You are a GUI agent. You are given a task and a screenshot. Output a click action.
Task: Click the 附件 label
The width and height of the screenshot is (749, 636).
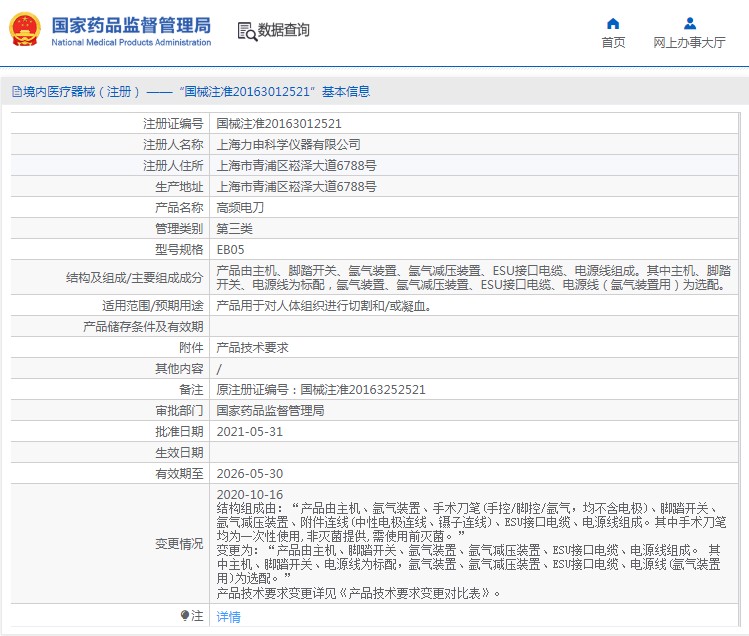click(x=192, y=348)
